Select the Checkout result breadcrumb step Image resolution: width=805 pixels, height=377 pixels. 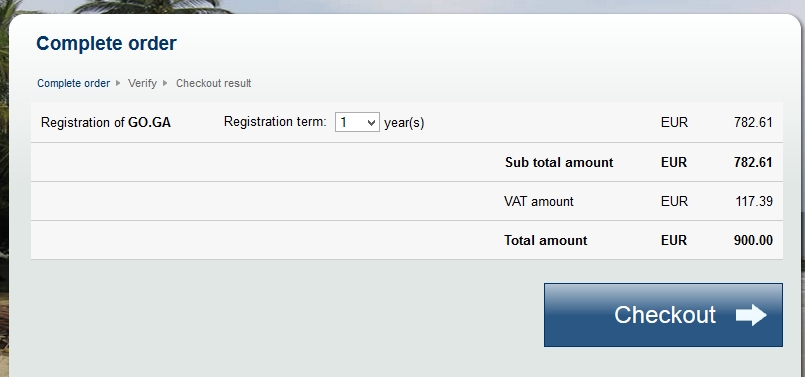click(x=214, y=83)
